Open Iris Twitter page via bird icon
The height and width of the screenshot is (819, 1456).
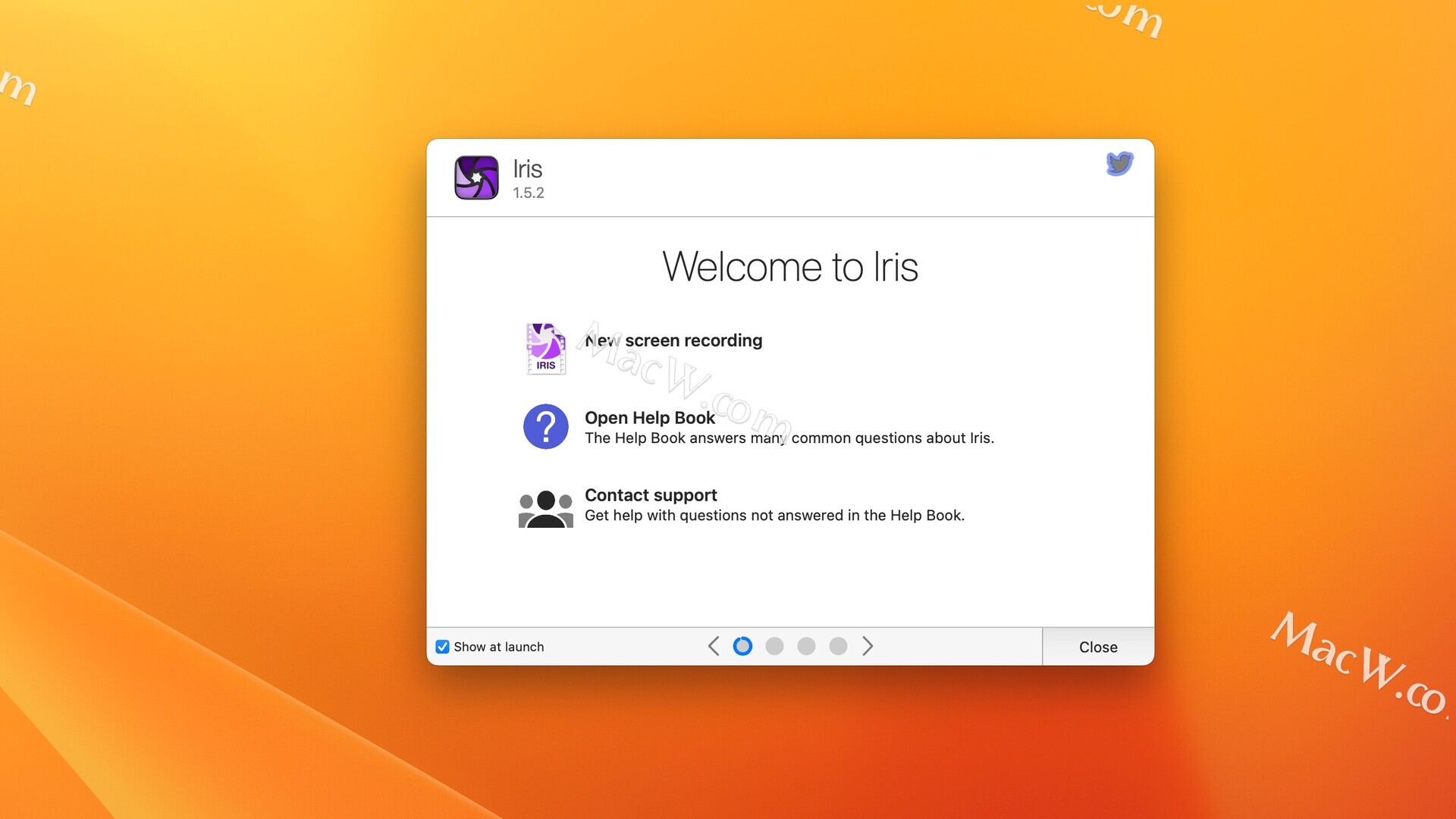coord(1119,163)
